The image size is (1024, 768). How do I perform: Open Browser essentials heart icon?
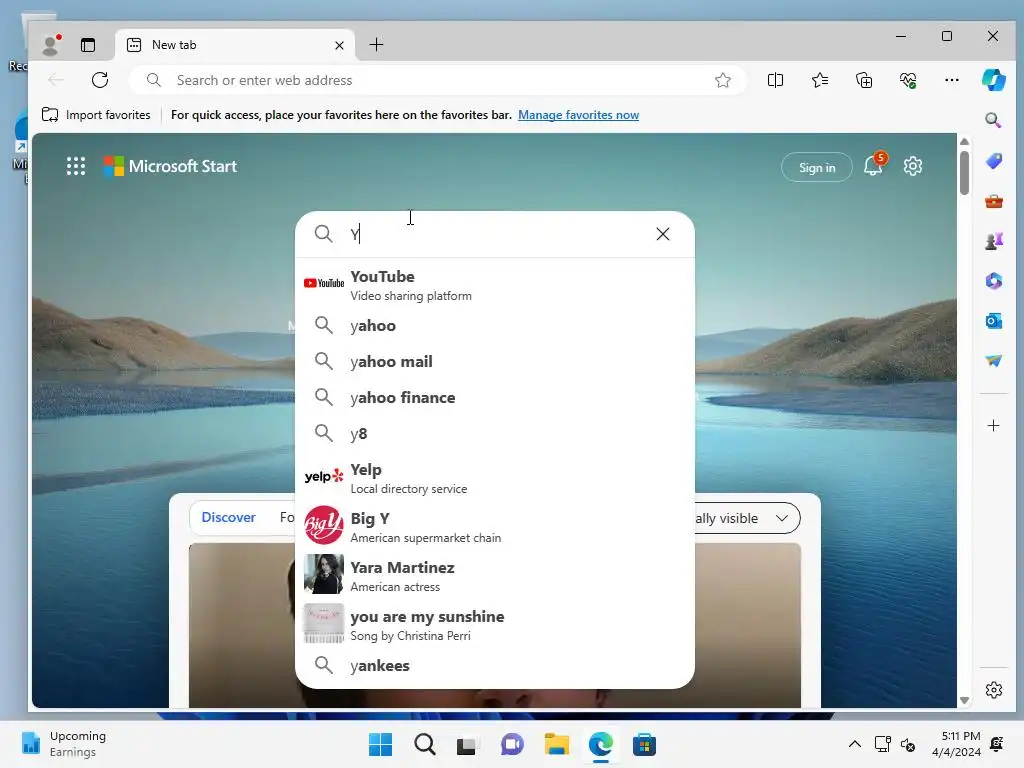pyautogui.click(x=908, y=80)
